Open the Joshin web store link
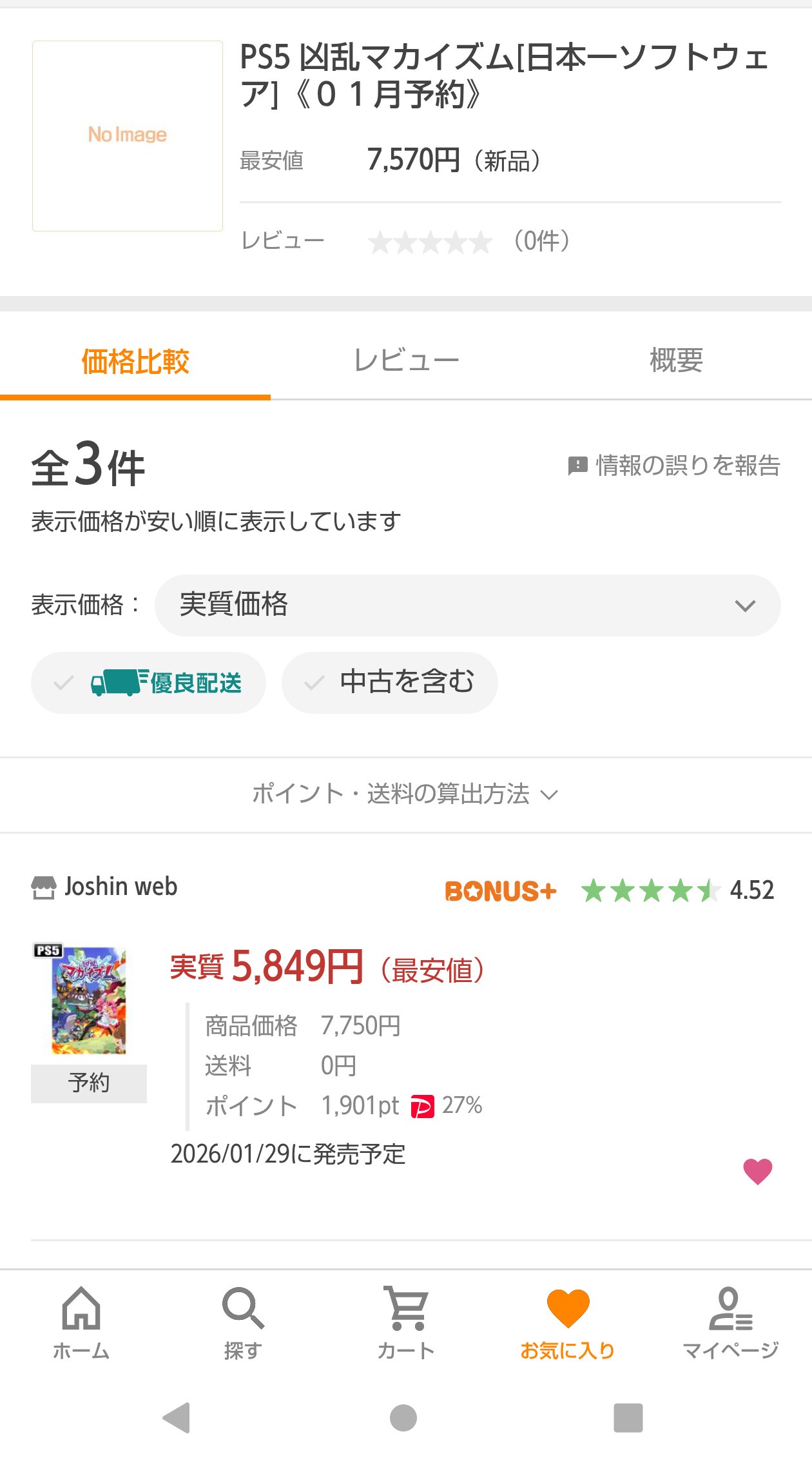 pos(120,887)
